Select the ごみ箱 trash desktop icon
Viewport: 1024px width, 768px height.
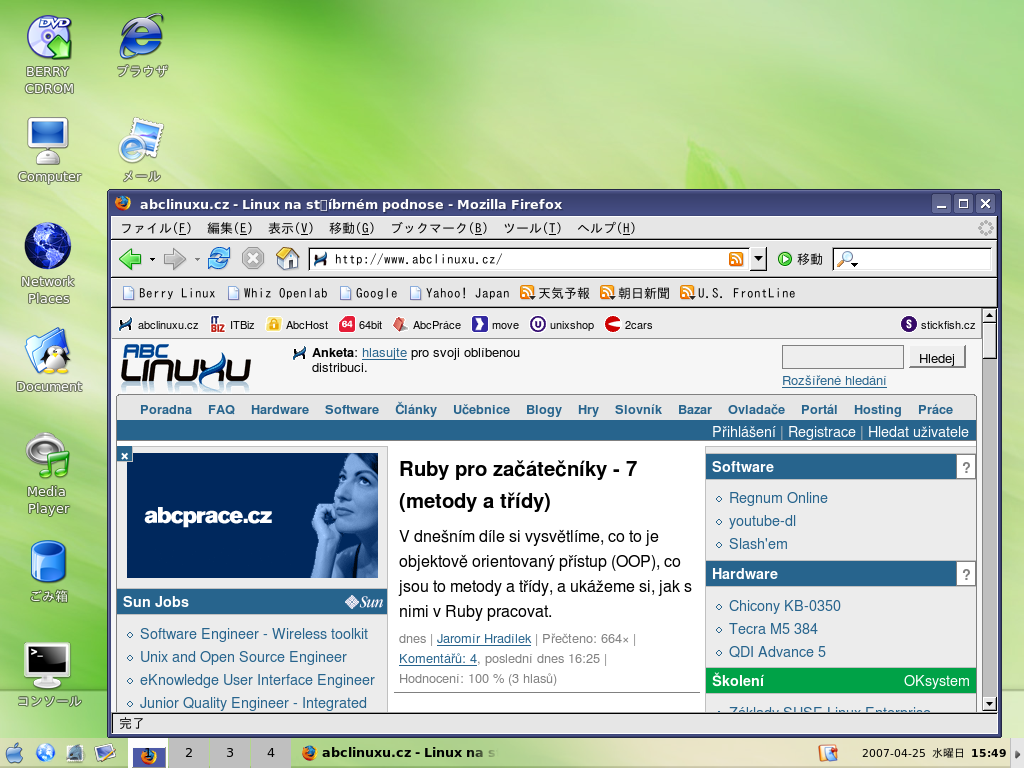click(x=49, y=571)
